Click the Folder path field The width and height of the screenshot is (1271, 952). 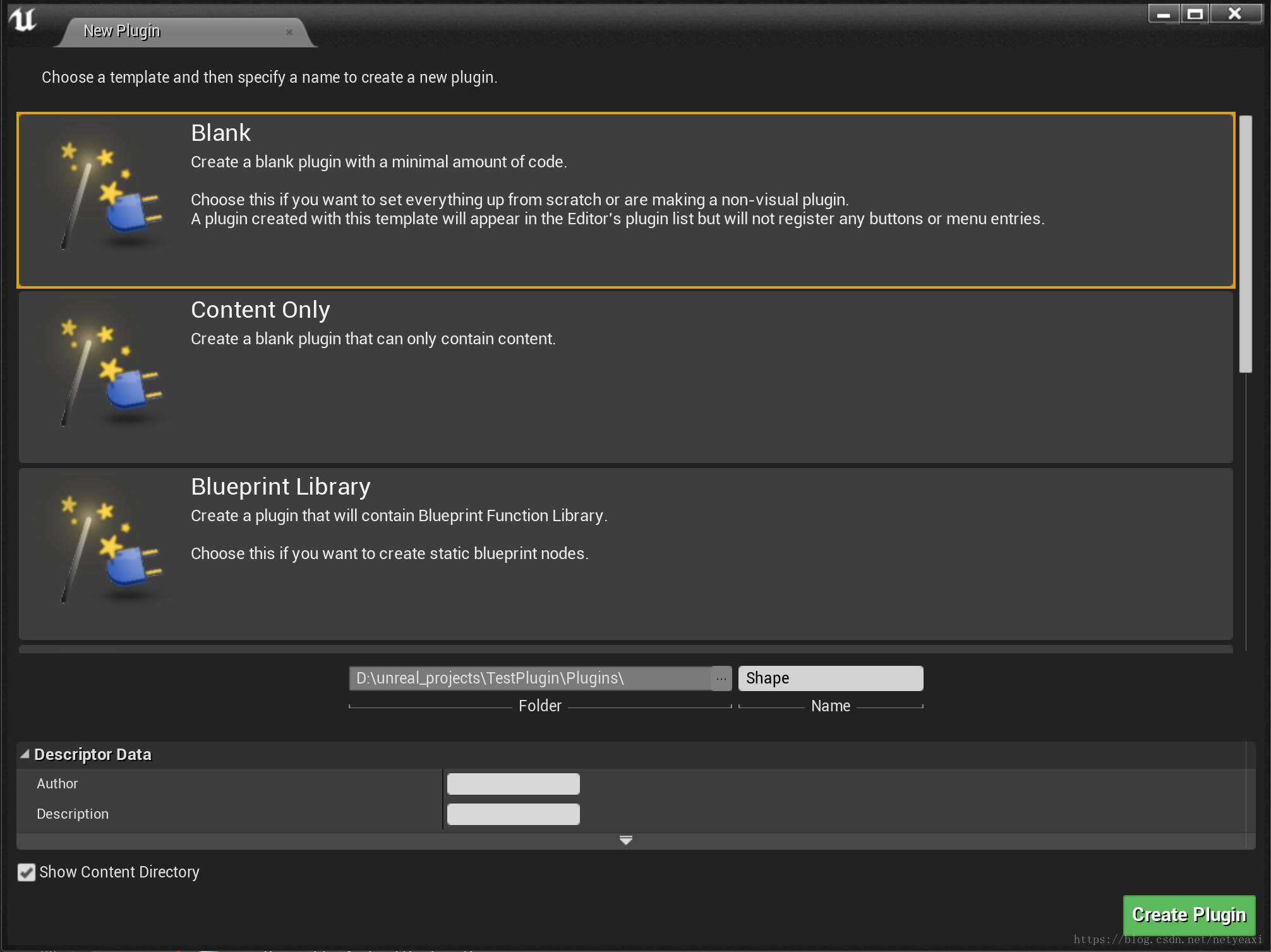coord(531,678)
